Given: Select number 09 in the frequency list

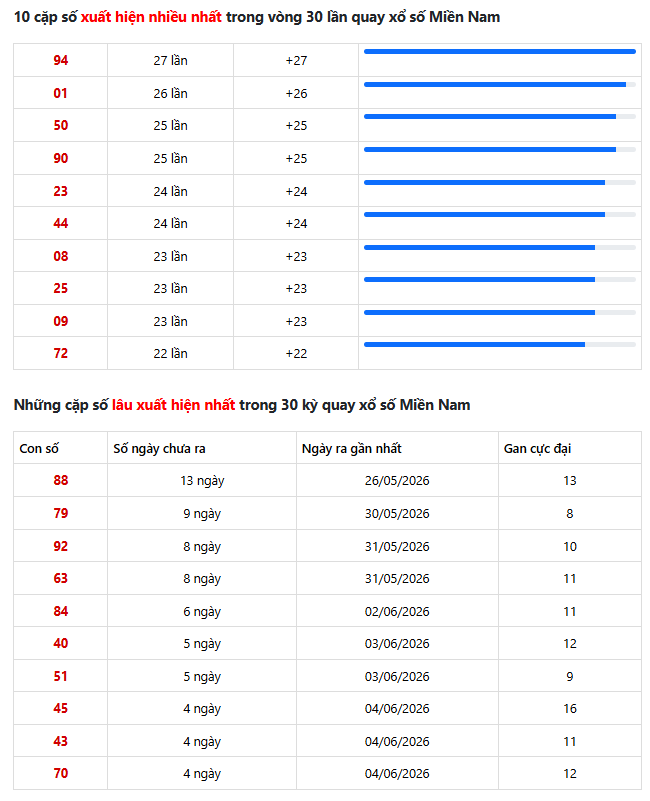Looking at the screenshot, I should click(60, 321).
